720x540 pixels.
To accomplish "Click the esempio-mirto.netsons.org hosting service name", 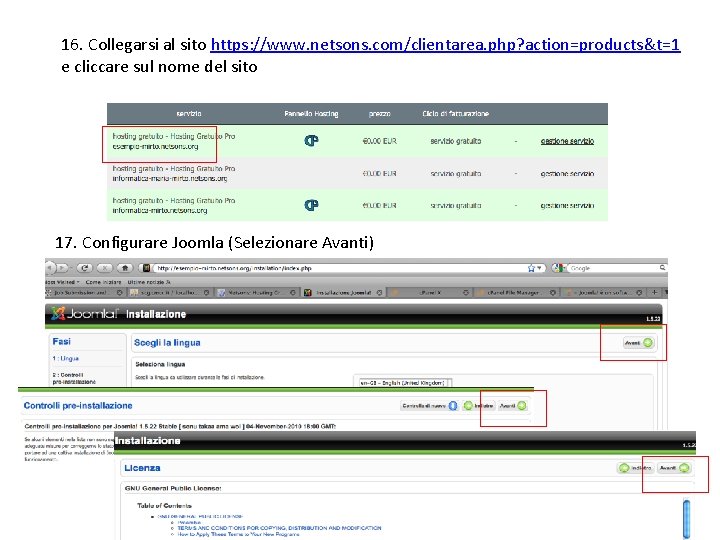I will coord(155,146).
